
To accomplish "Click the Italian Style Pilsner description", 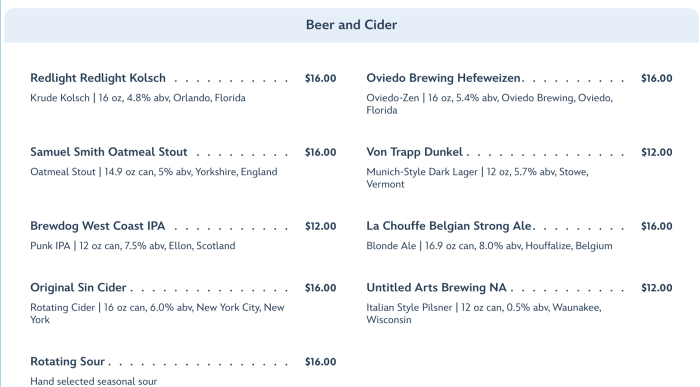I will point(484,313).
